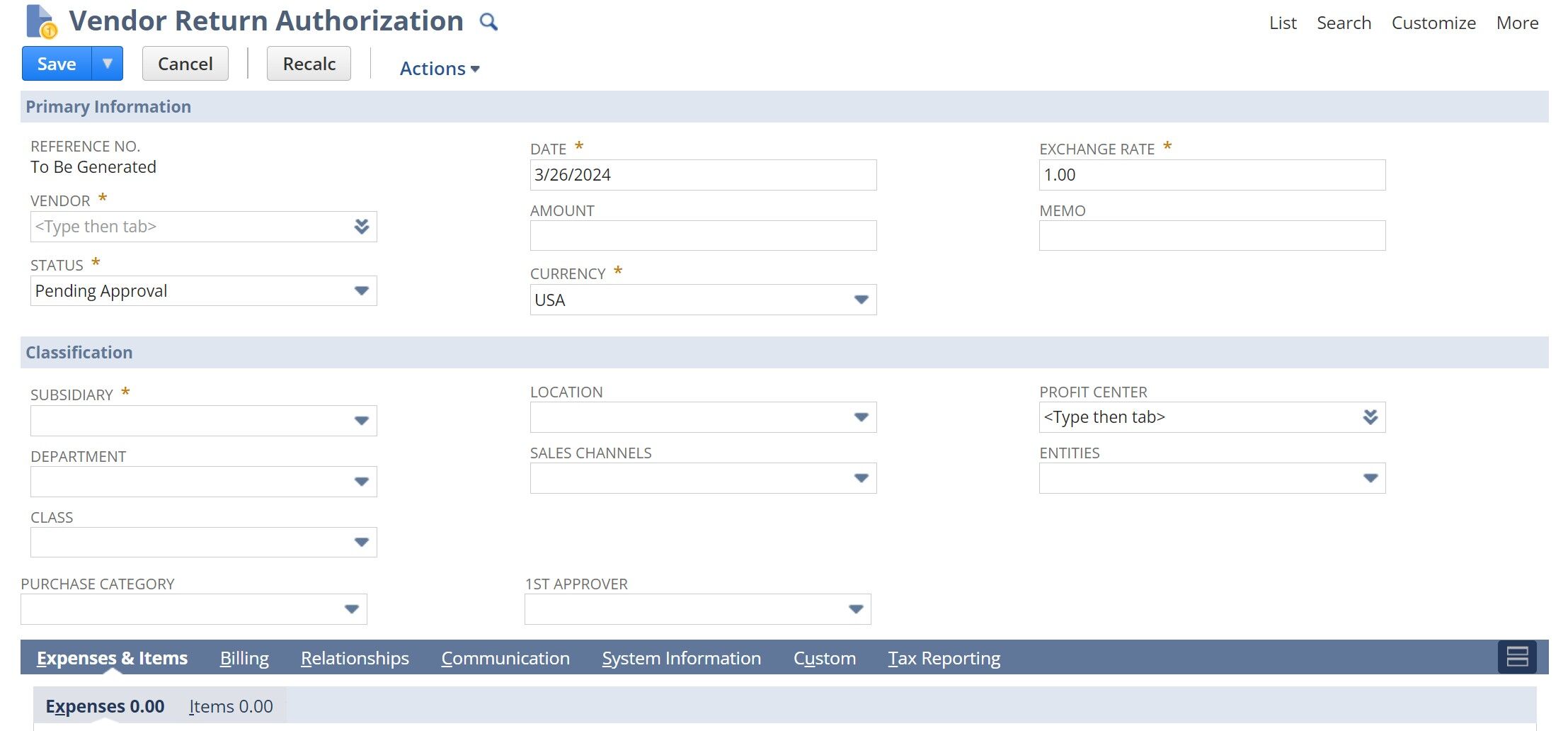Open the 1st Approver dropdown
This screenshot has height=731, width=1568.
[855, 608]
